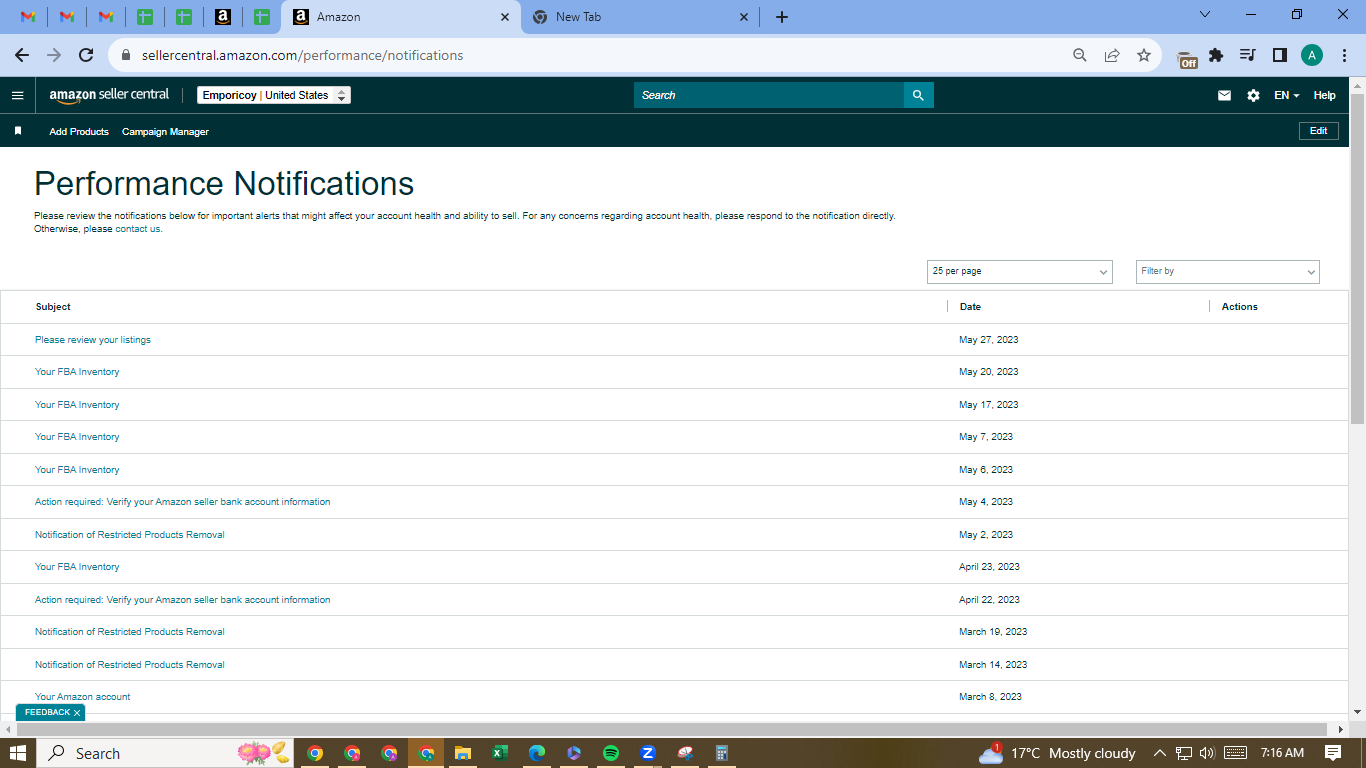Viewport: 1366px width, 768px height.
Task: Click the date May 27, 2023
Action: tap(989, 340)
